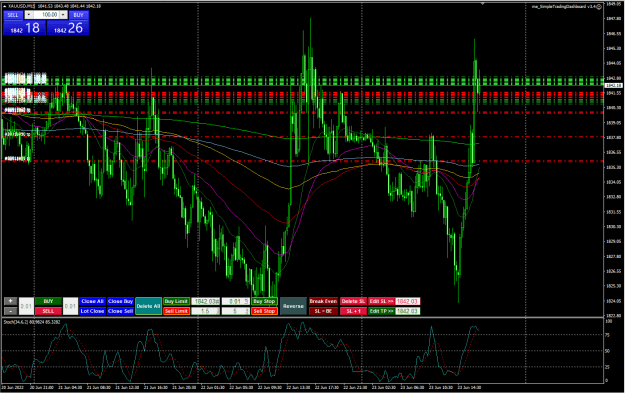Decrease volume with left arrow beside 100.00
Viewport: 625px width, 393px height.
coord(29,15)
